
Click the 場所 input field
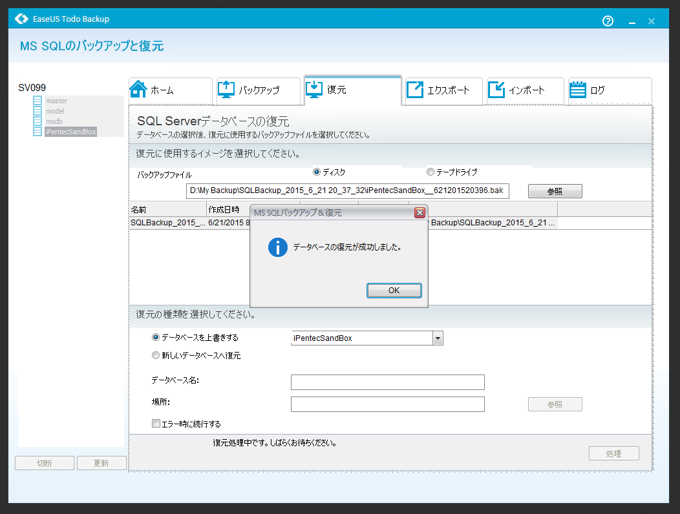(388, 404)
